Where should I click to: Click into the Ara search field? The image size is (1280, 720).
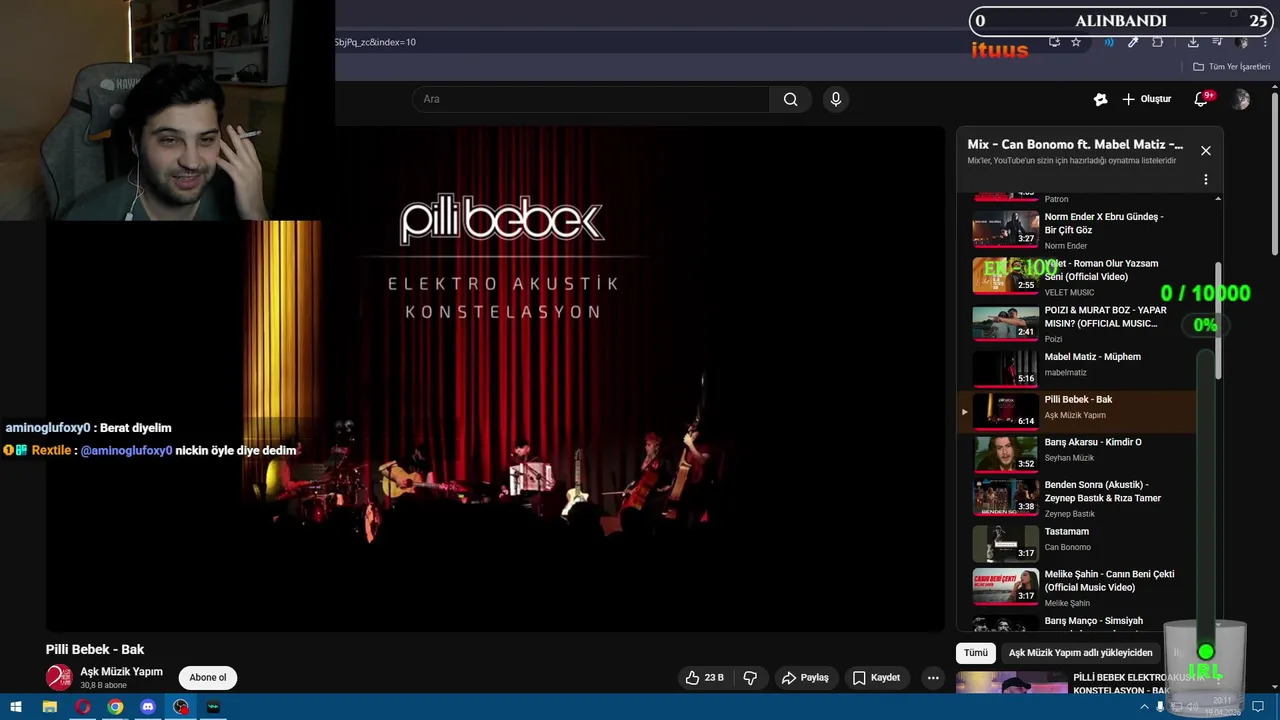point(590,99)
